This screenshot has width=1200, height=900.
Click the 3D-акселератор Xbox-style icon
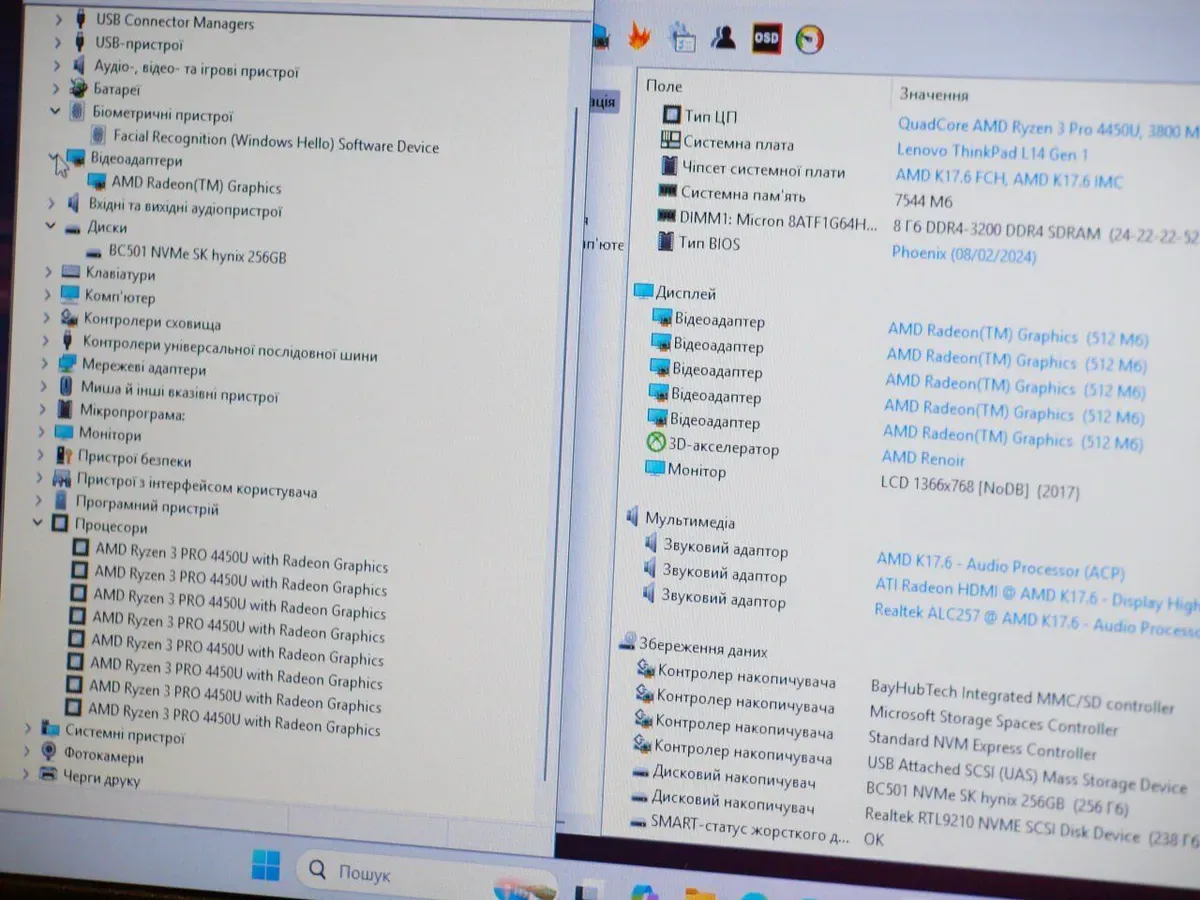pyautogui.click(x=654, y=445)
